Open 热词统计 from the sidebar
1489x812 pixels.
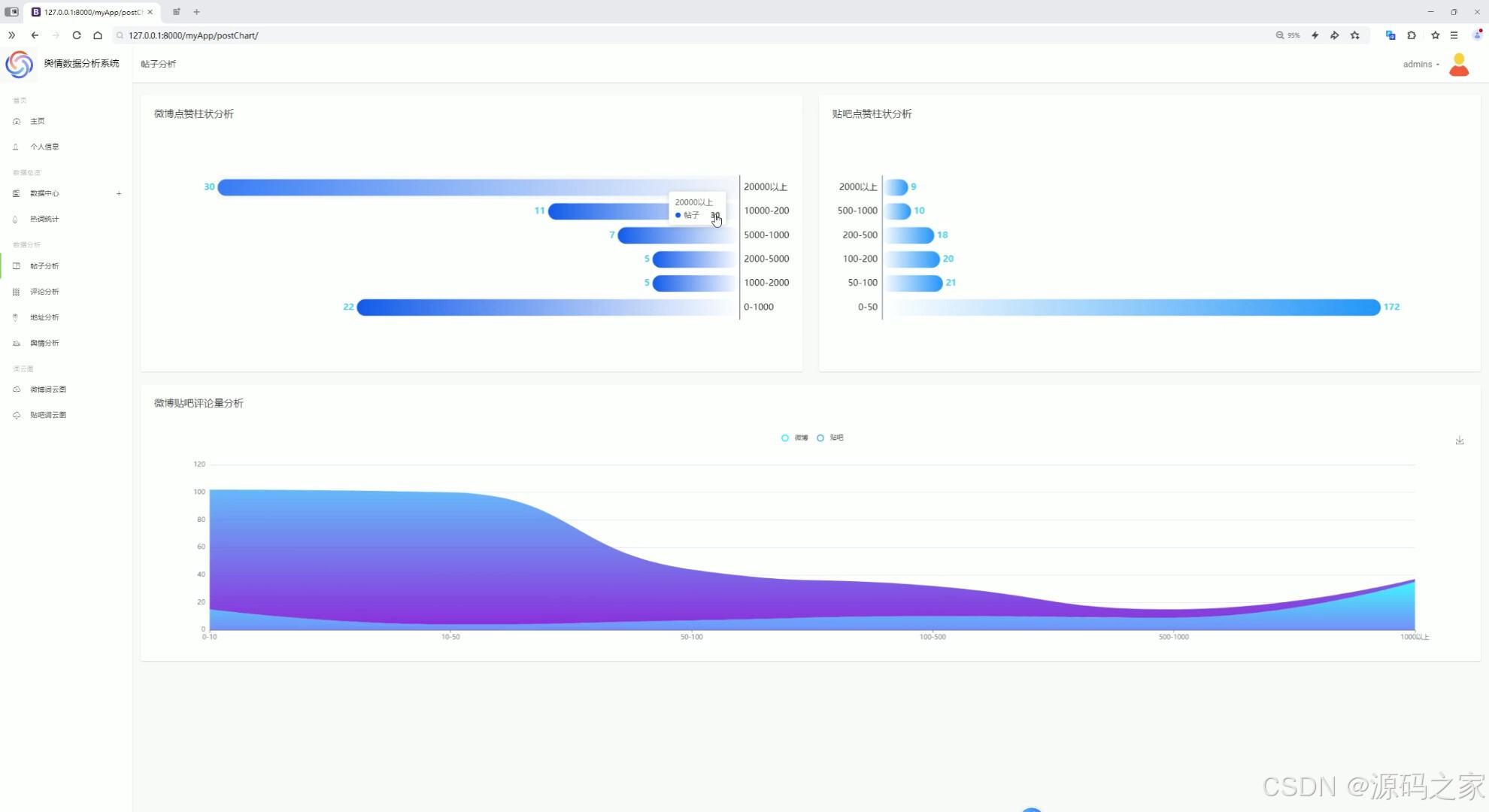(x=44, y=220)
